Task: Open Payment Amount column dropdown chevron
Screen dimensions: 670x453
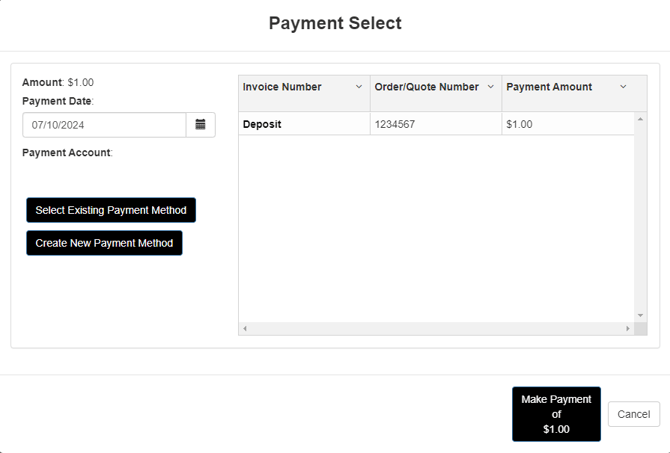Action: 623,87
